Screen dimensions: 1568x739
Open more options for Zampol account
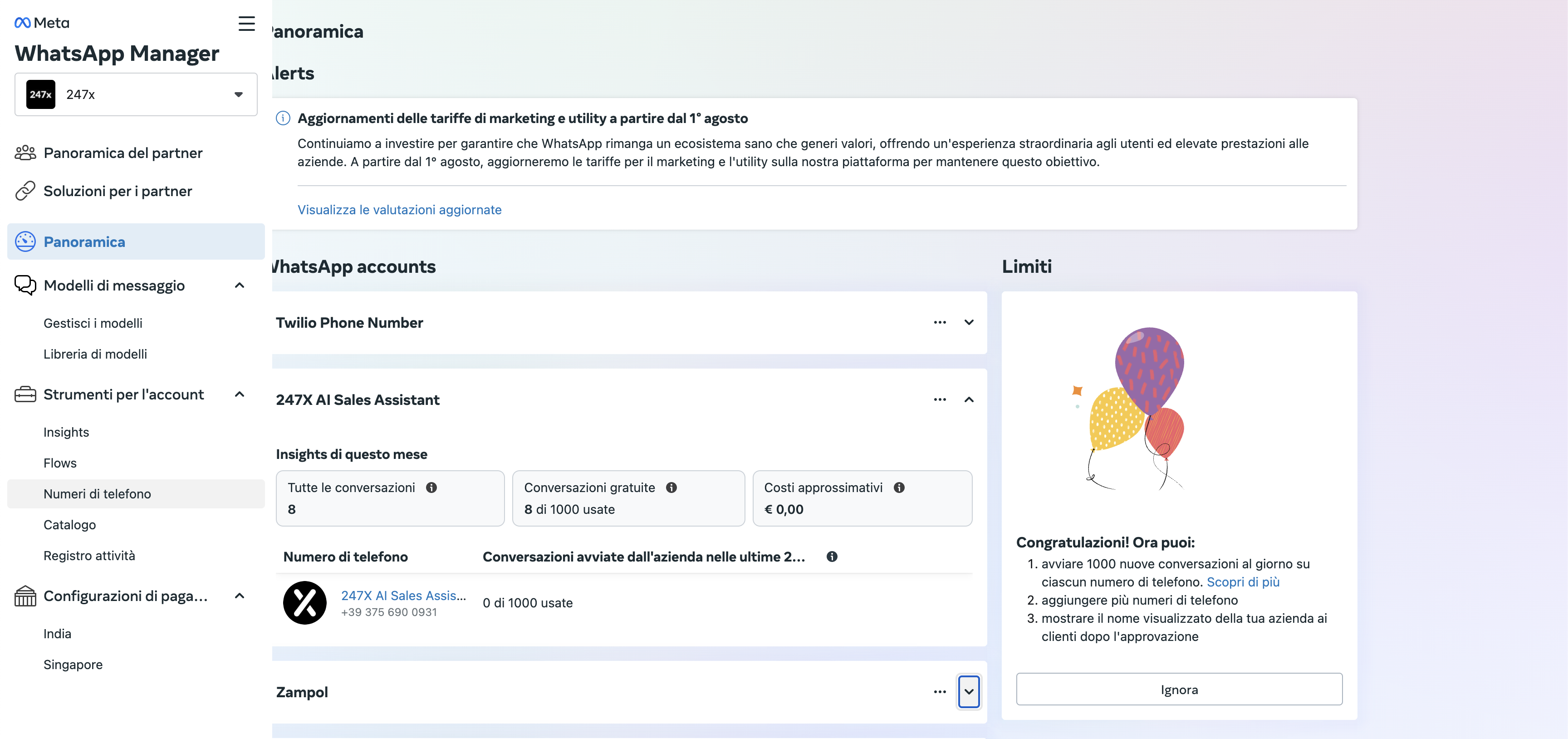pos(940,691)
